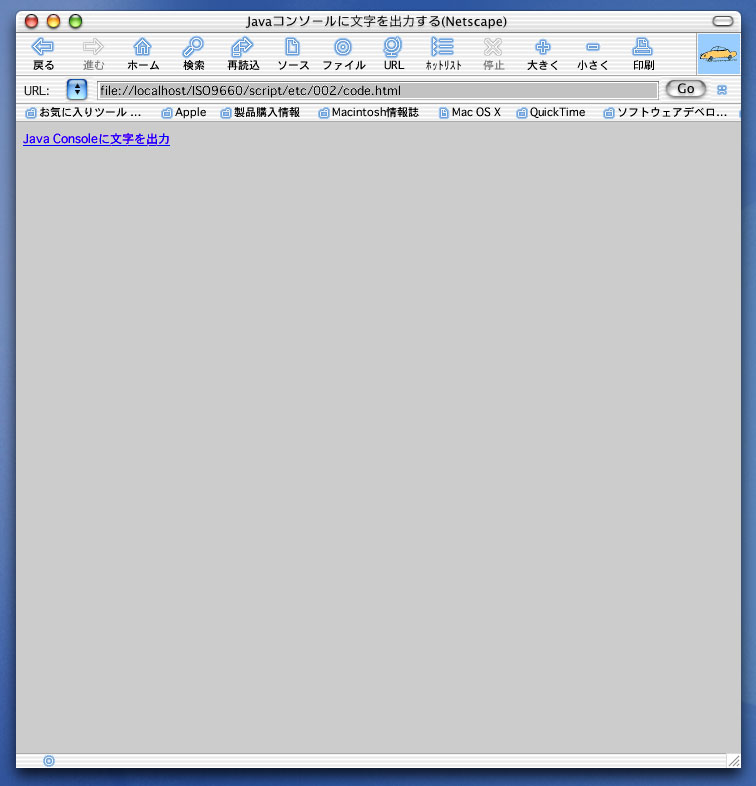Screen dimensions: 756x786
Task: Click the small icon next to Go
Action: 722,90
